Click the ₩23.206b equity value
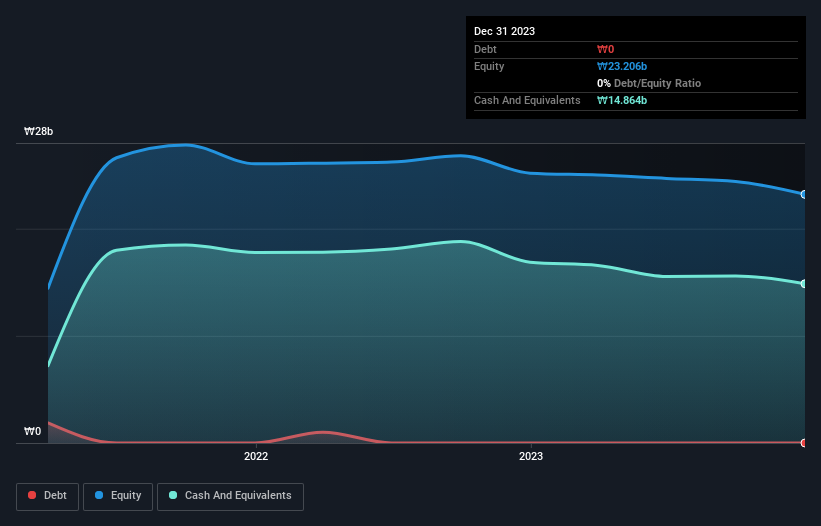 (x=622, y=66)
